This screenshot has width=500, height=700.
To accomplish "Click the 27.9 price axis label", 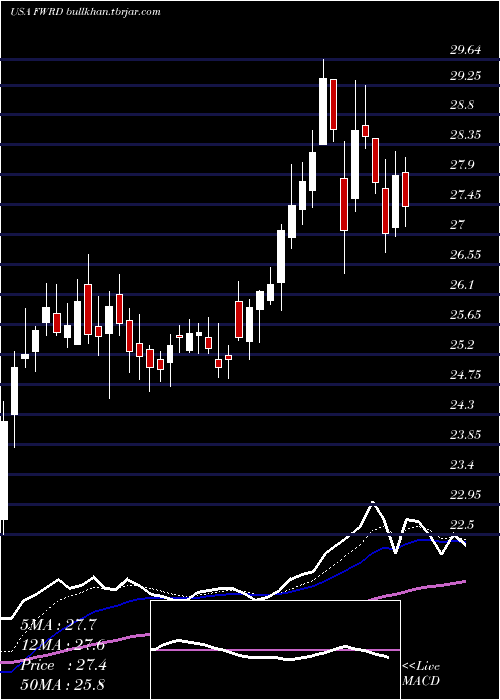I will point(462,165).
